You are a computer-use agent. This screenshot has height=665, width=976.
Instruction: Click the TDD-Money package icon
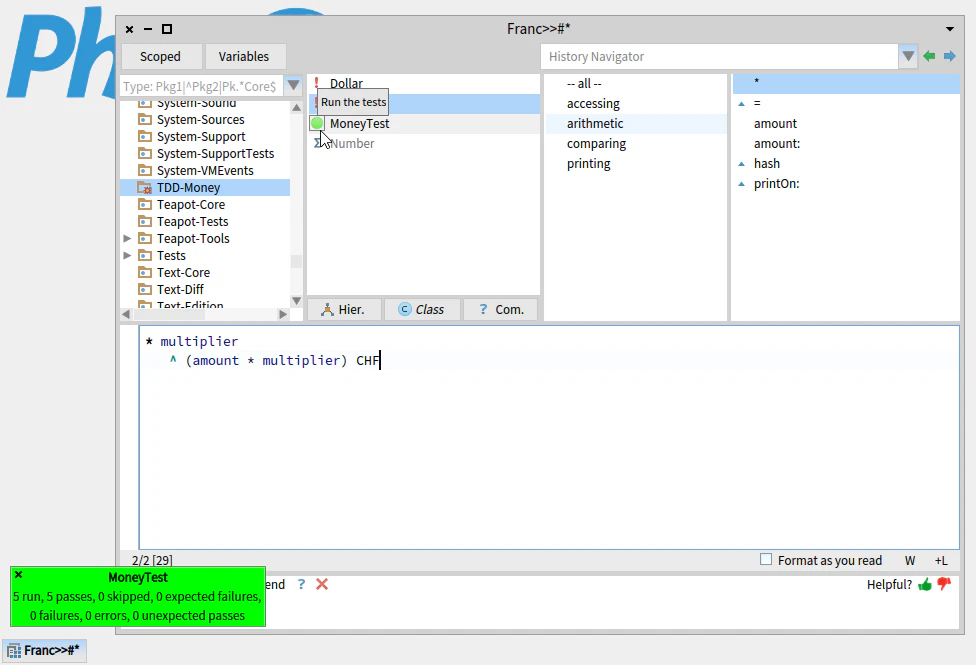144,187
